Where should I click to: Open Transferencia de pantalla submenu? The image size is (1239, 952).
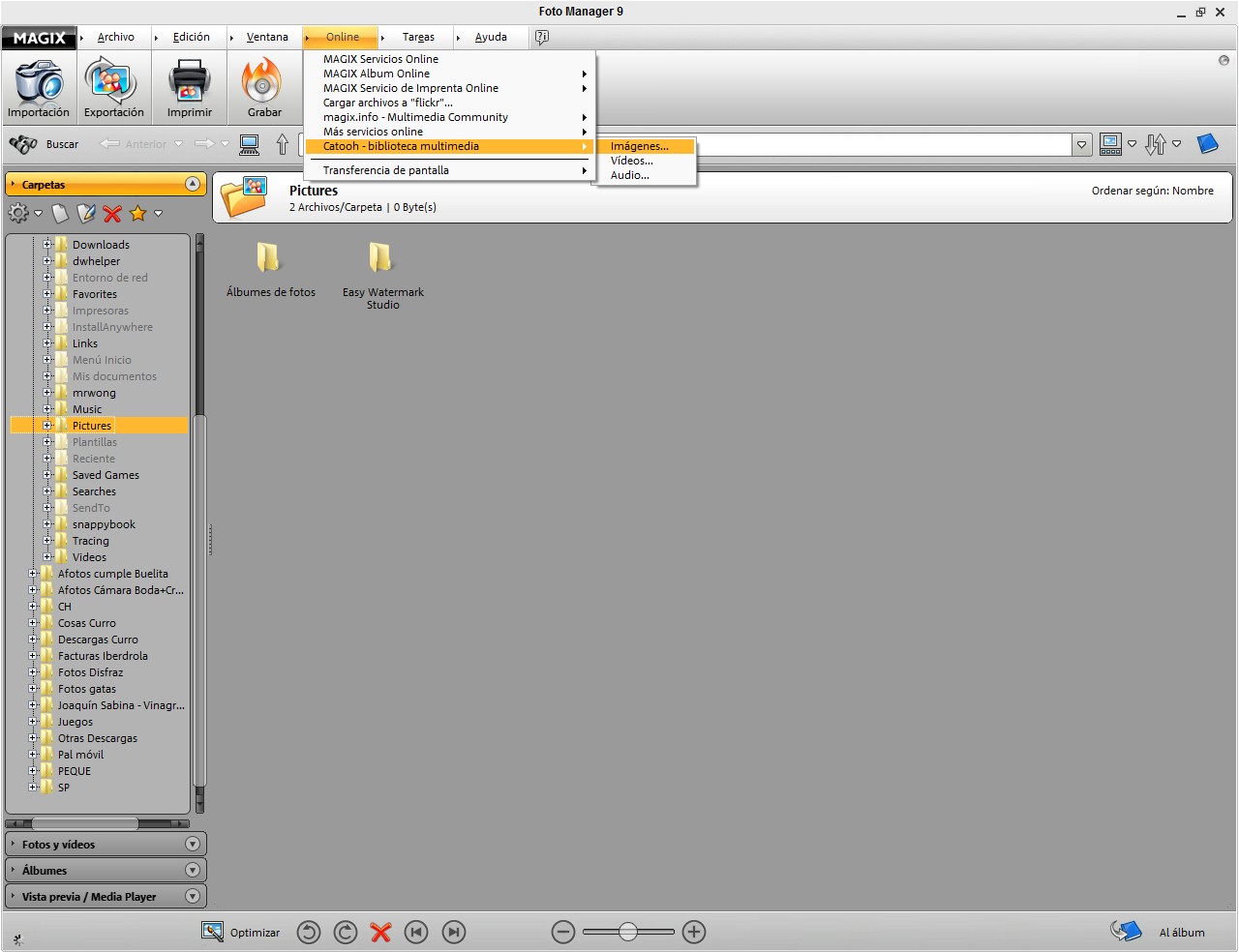coord(449,170)
